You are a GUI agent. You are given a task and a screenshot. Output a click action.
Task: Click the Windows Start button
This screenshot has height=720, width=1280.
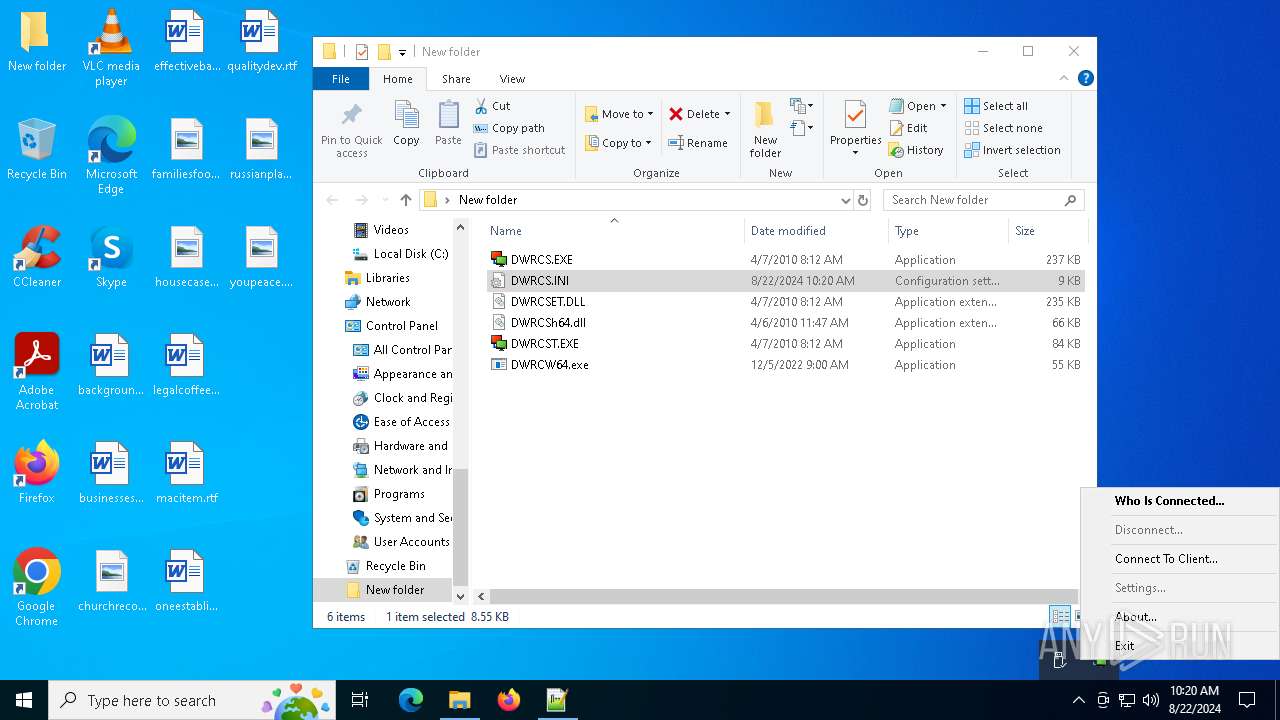(24, 700)
